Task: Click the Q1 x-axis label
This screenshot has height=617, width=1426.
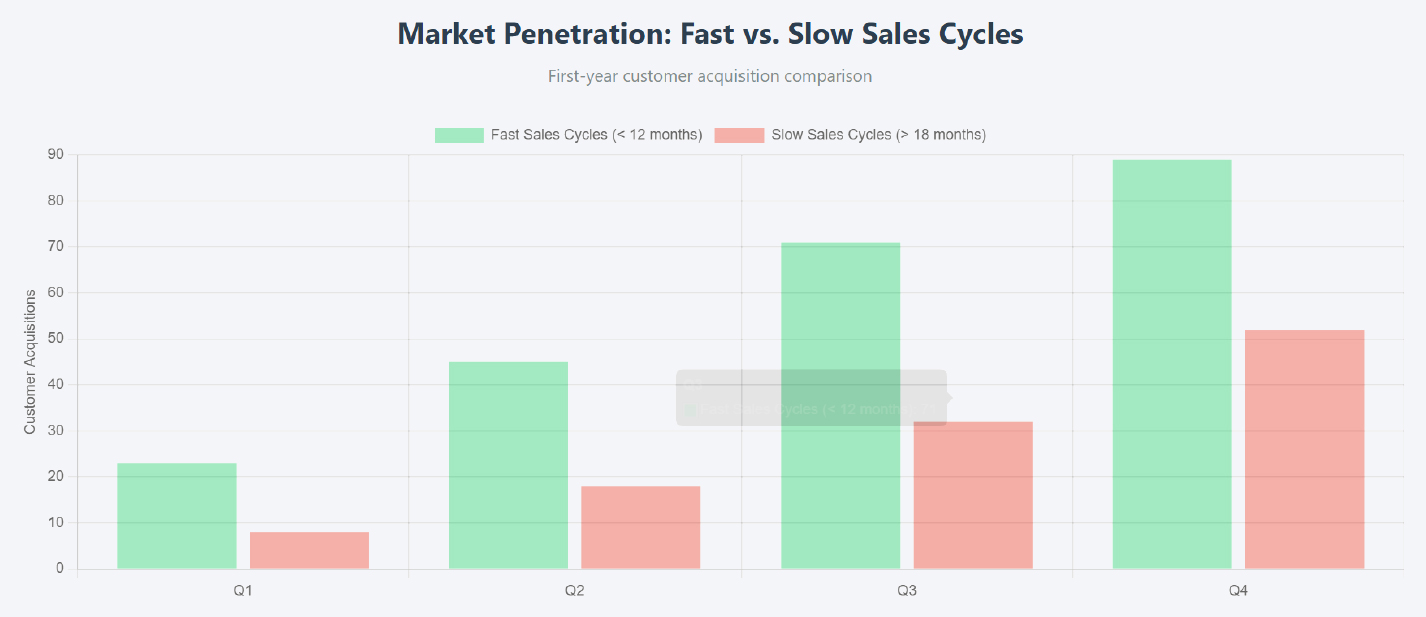Action: click(243, 591)
